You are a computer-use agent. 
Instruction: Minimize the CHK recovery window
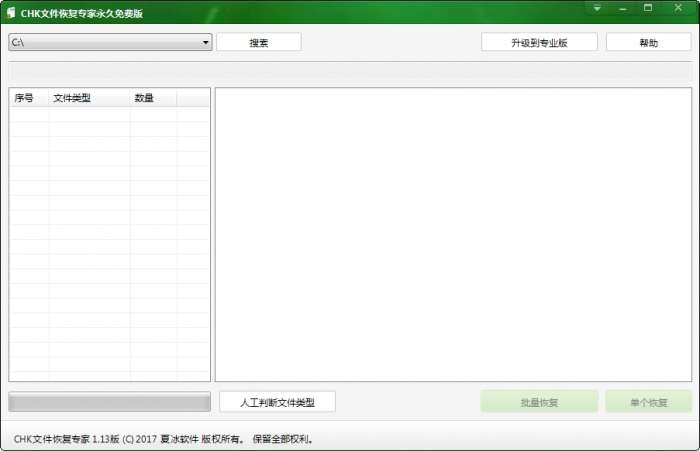pos(623,8)
